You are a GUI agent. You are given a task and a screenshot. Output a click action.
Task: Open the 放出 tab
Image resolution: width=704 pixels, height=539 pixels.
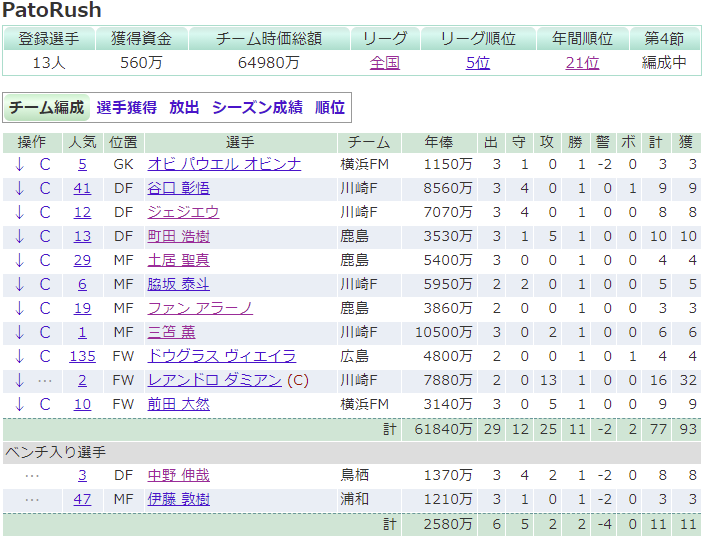pos(184,108)
